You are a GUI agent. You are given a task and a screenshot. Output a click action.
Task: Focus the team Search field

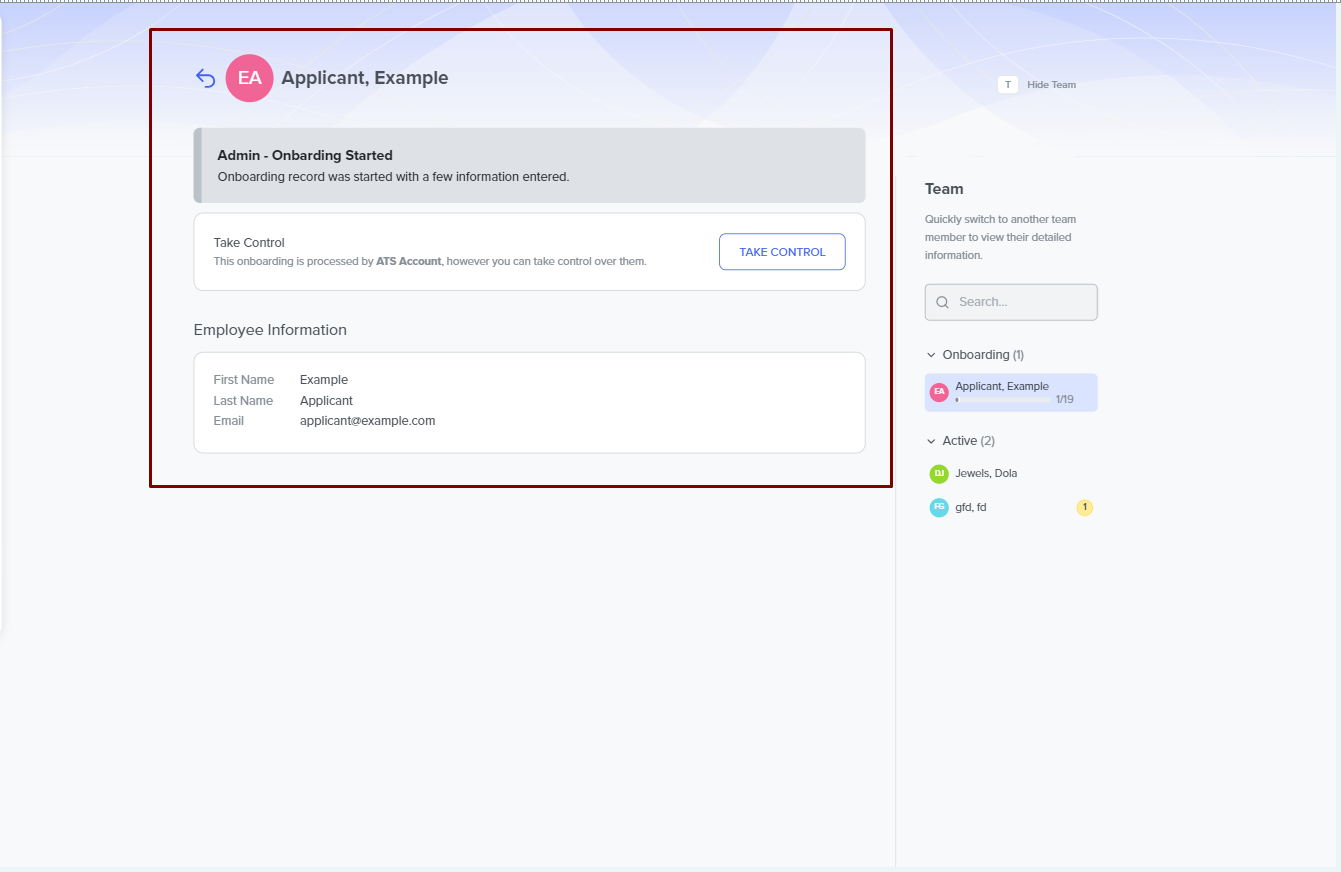[1022, 302]
